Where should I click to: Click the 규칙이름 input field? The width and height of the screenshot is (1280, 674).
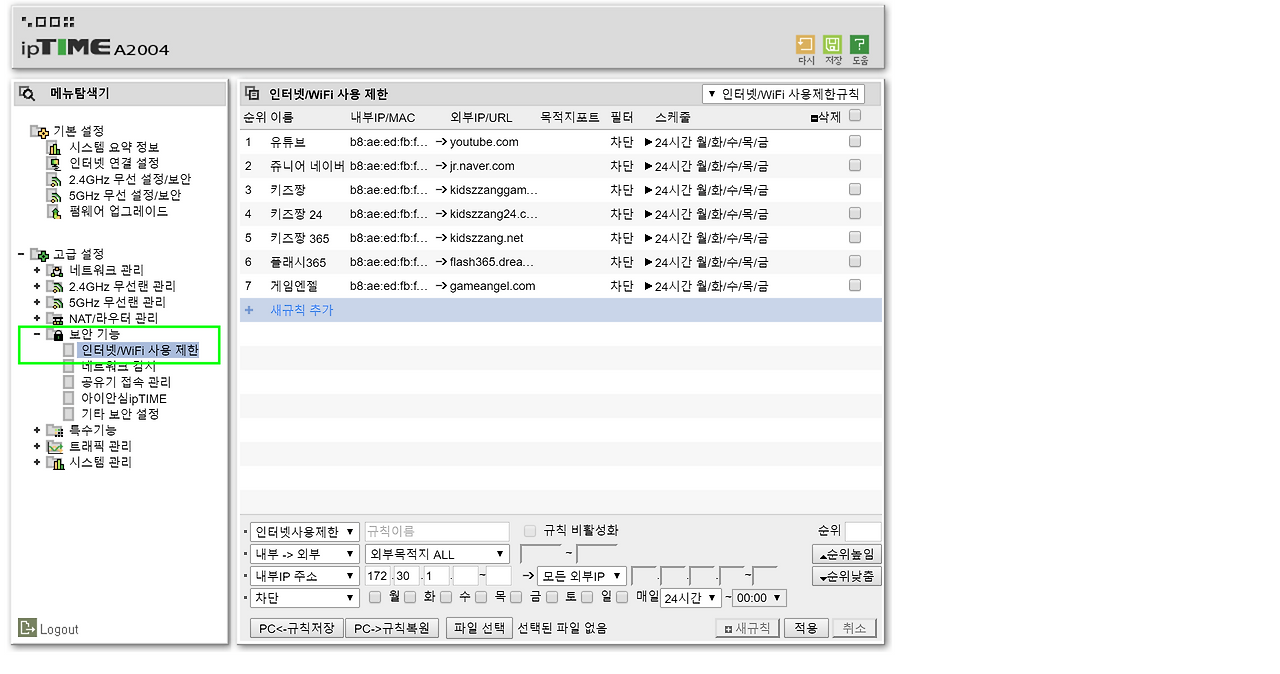coord(437,532)
